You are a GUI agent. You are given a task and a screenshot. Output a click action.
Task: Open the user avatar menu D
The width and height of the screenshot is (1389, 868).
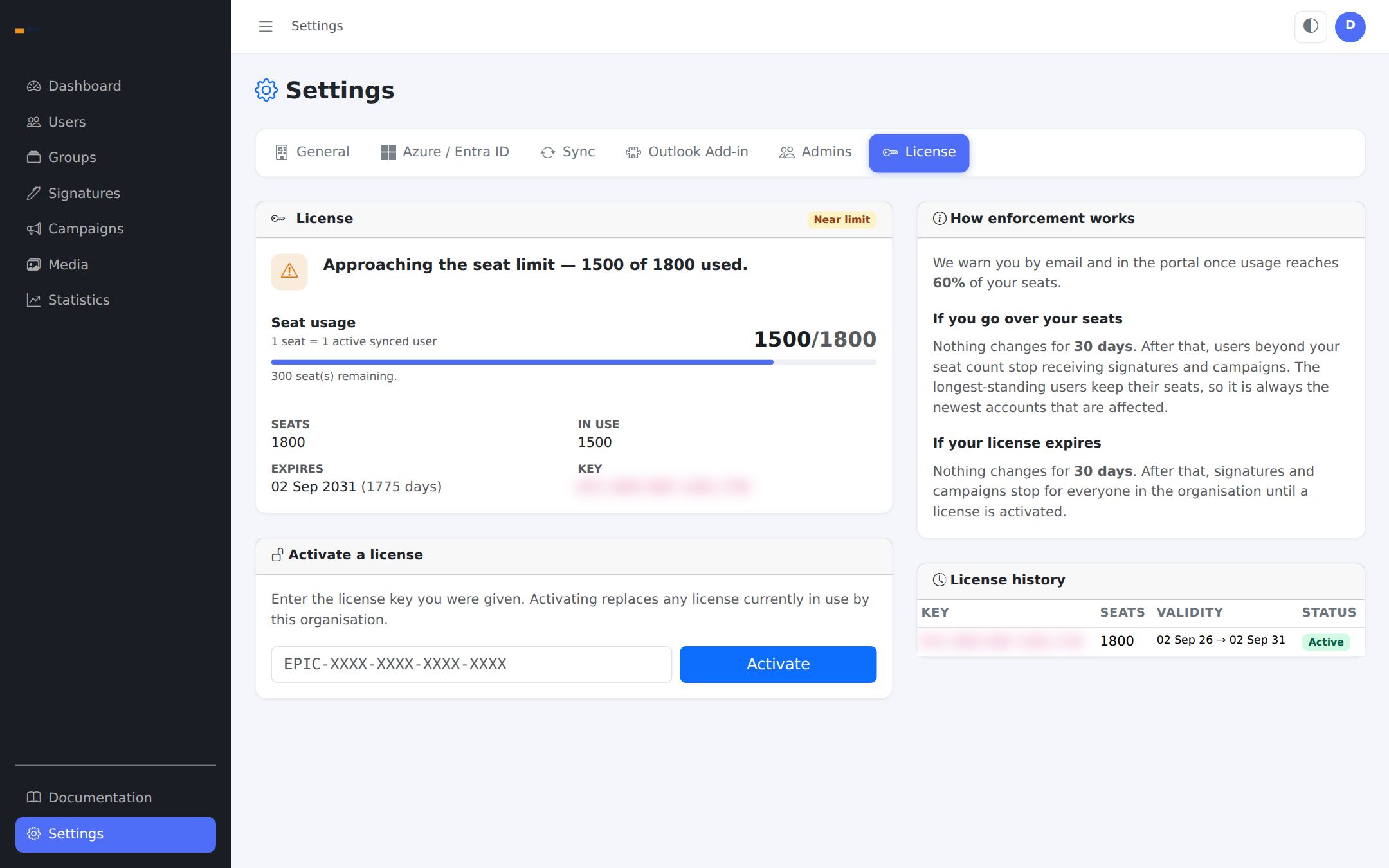point(1350,26)
